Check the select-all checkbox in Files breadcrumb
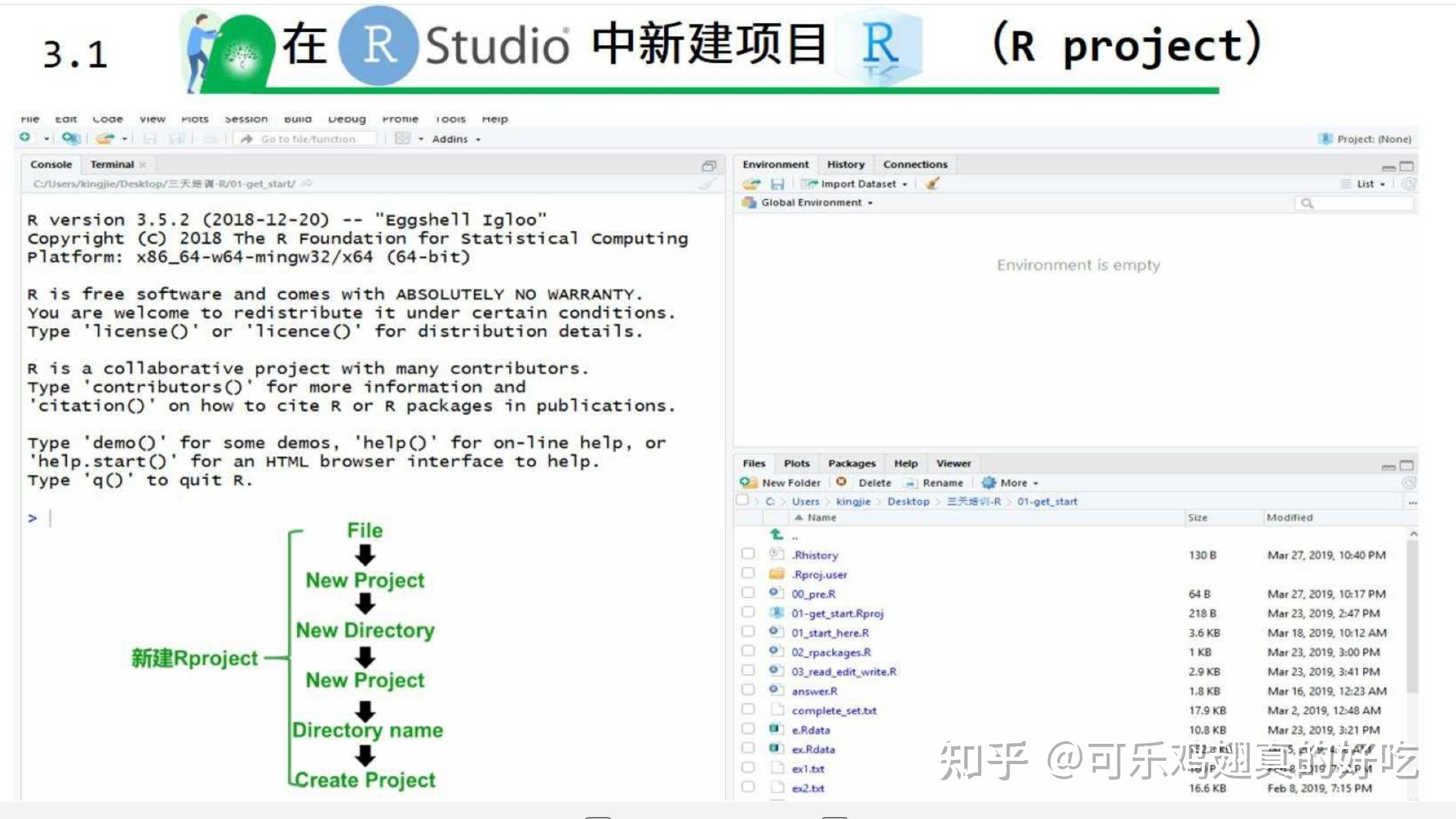The image size is (1456, 819). coord(742,501)
